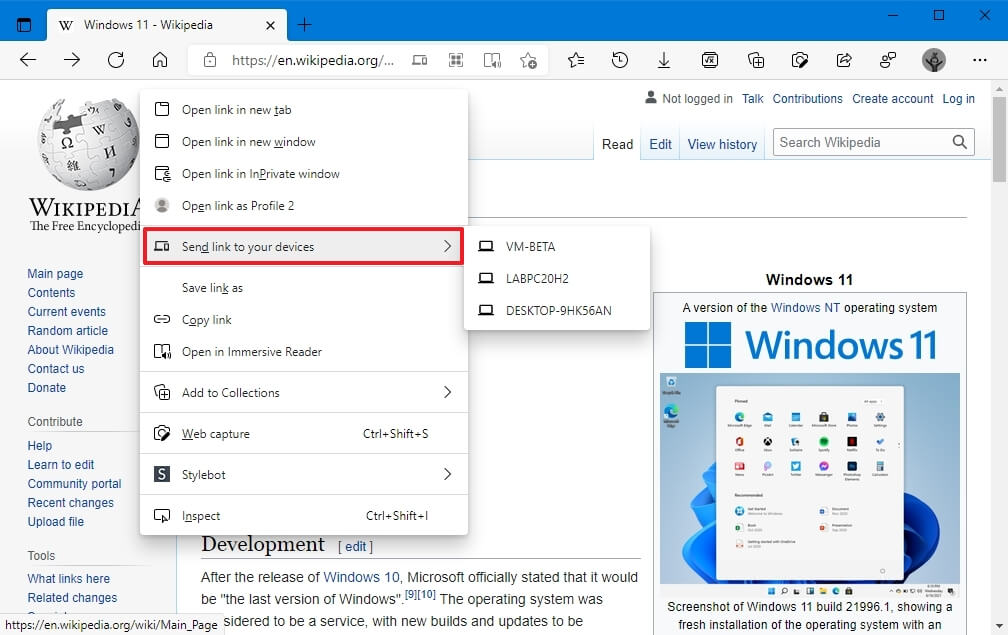The width and height of the screenshot is (1008, 635).
Task: Click the Wikipedia search magnifier icon
Action: pyautogui.click(x=959, y=142)
